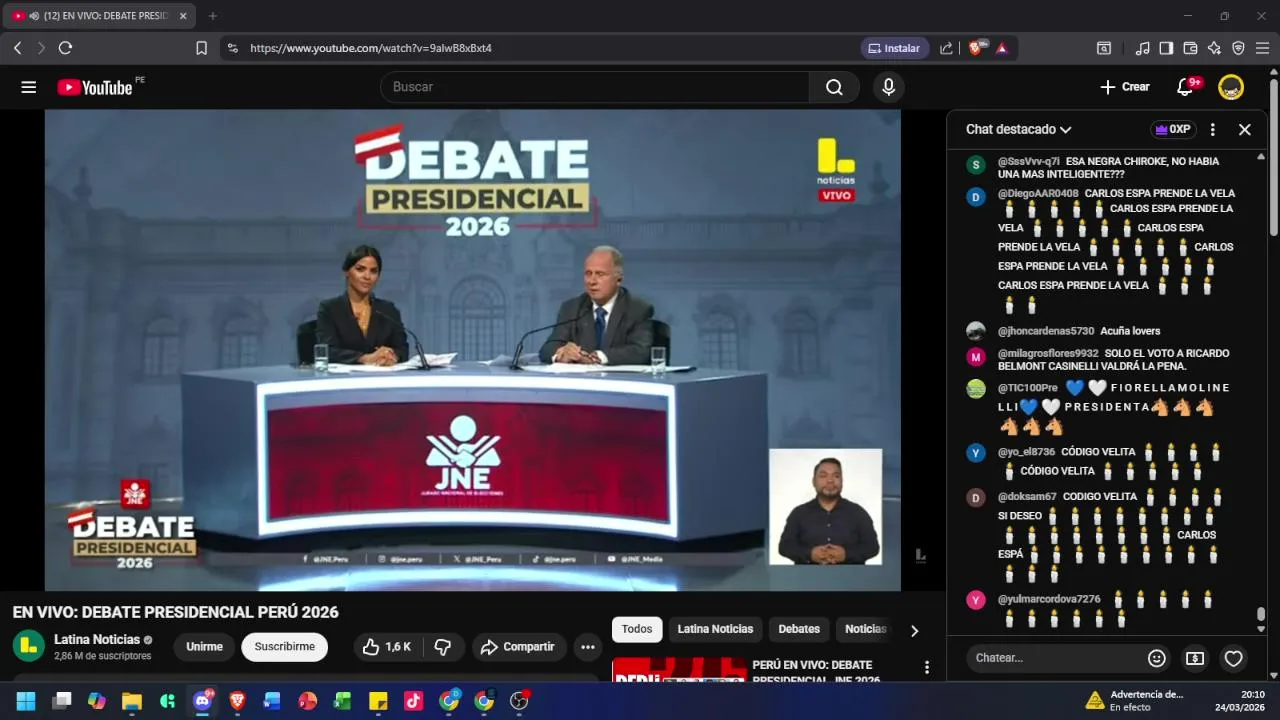Open the Brave VPN shield icon
The image size is (1280, 720).
(1238, 48)
